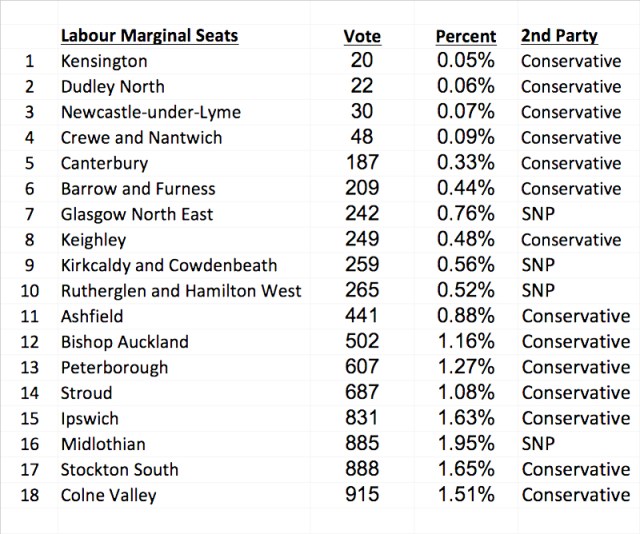Click the Dudley North seat name
The image size is (640, 534).
pyautogui.click(x=112, y=87)
